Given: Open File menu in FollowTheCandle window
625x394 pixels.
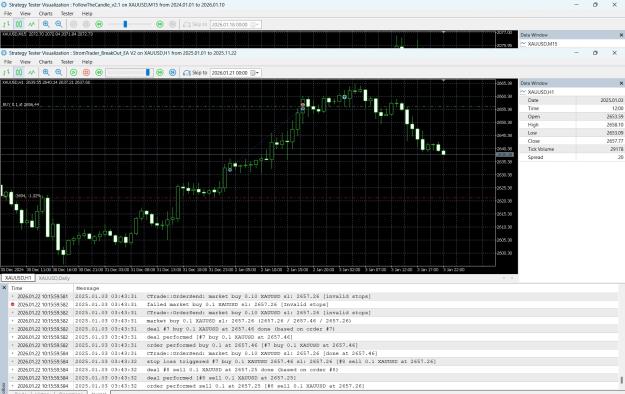Looking at the screenshot, I should point(8,14).
